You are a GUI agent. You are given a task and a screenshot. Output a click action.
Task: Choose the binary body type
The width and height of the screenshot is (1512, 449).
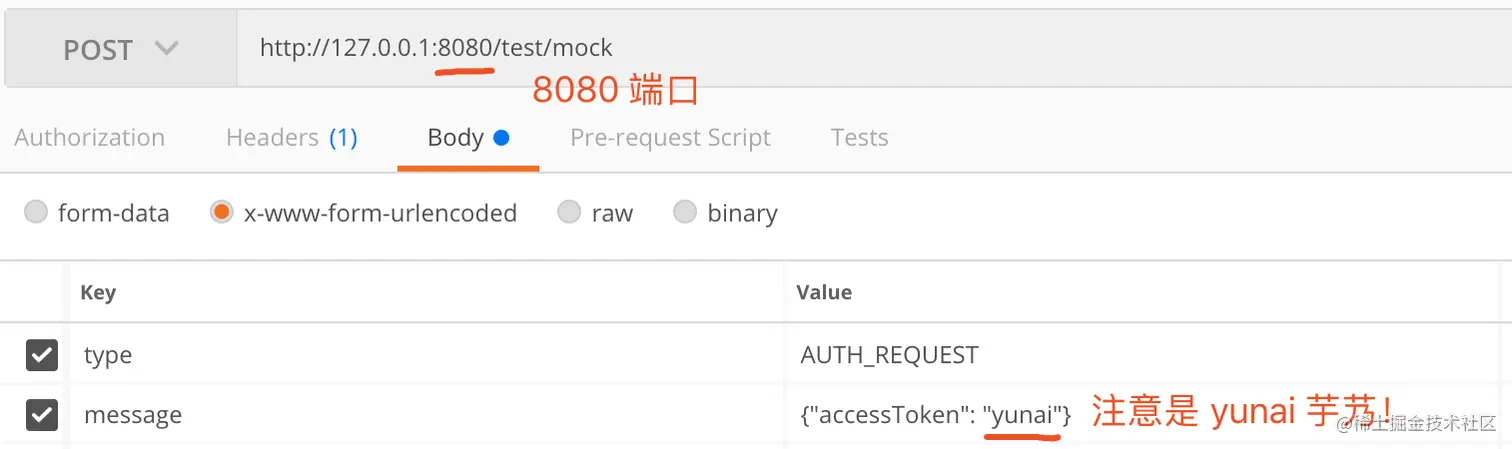tap(685, 212)
